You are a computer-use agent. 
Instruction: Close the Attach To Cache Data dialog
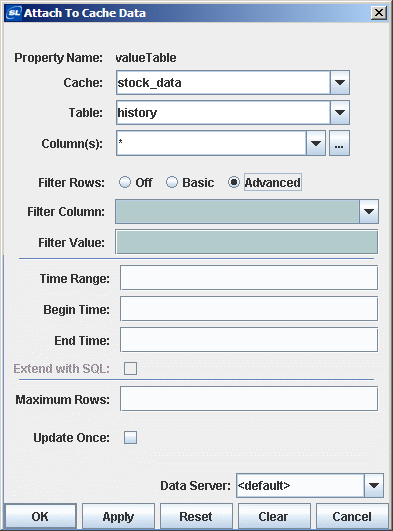(379, 13)
